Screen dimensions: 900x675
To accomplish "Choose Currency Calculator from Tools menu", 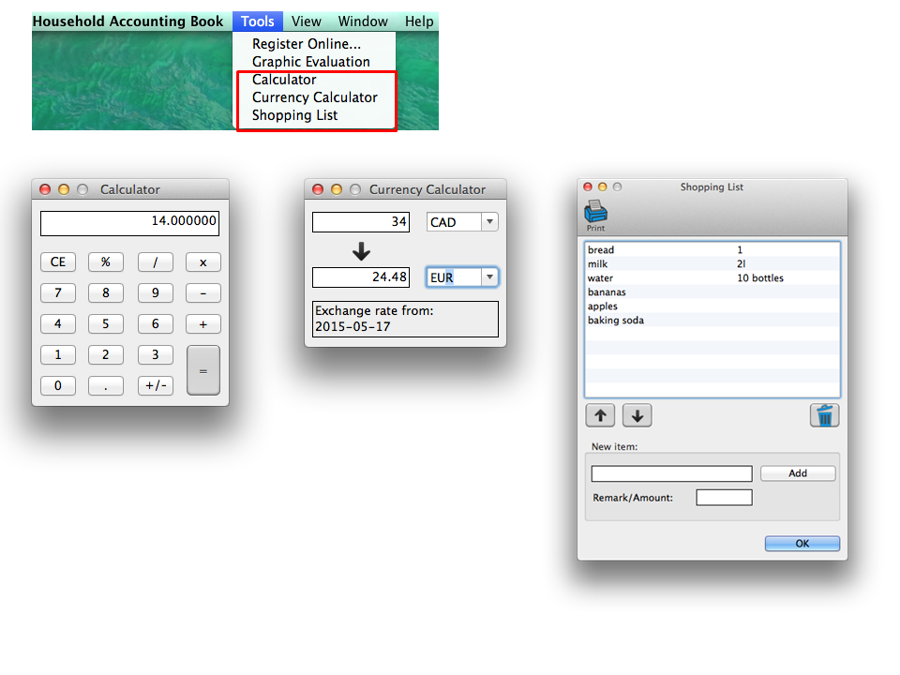I will click(x=314, y=97).
